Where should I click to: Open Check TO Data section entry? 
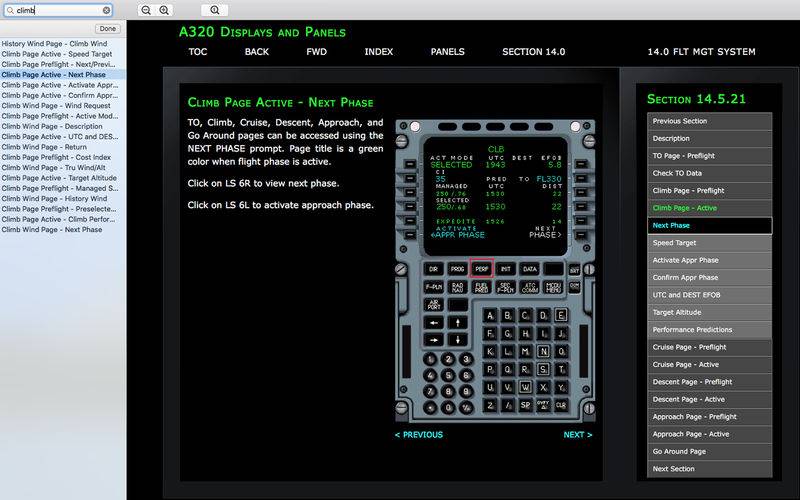[709, 173]
